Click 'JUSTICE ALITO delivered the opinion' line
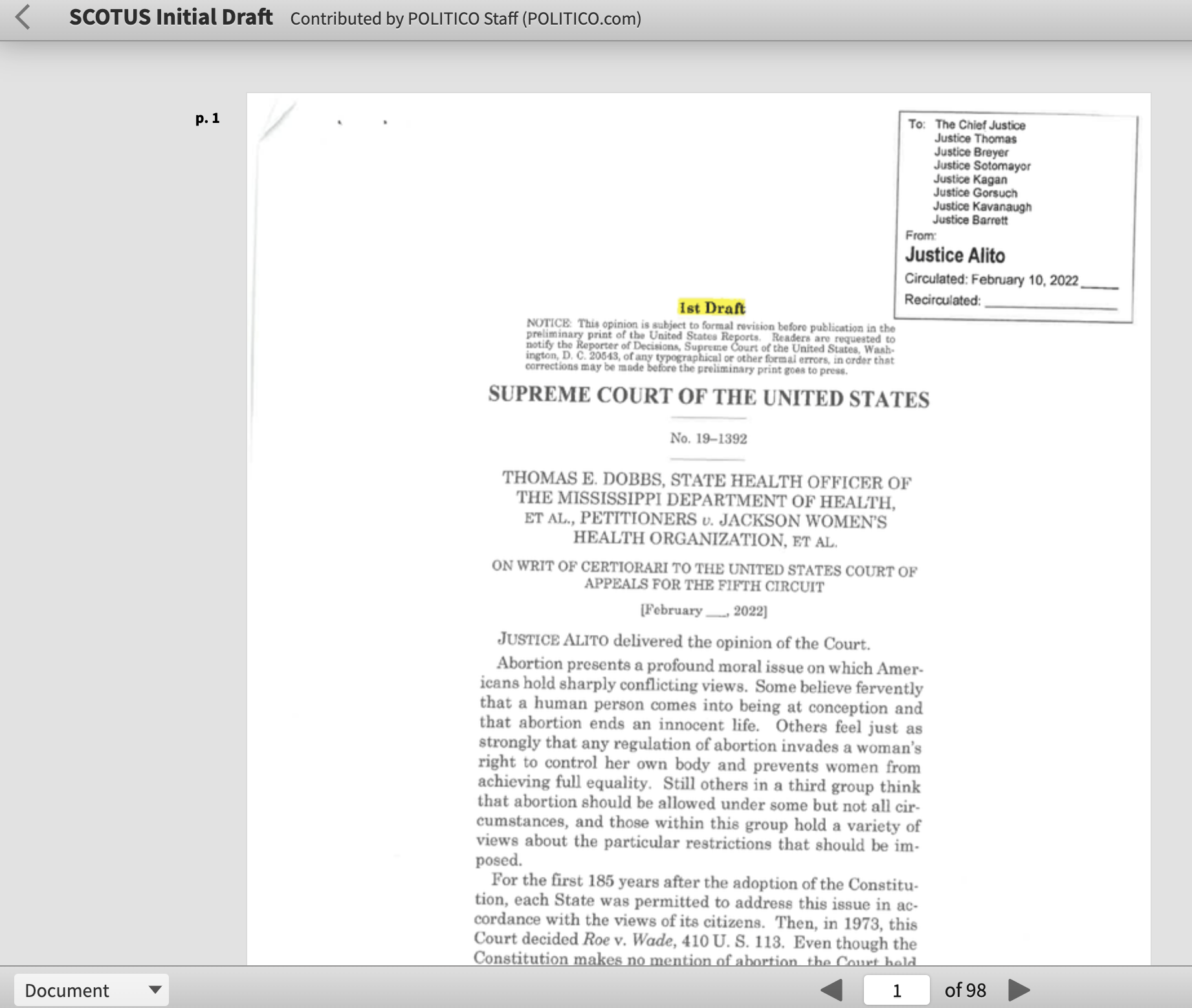Viewport: 1192px width, 1008px height. pos(683,642)
